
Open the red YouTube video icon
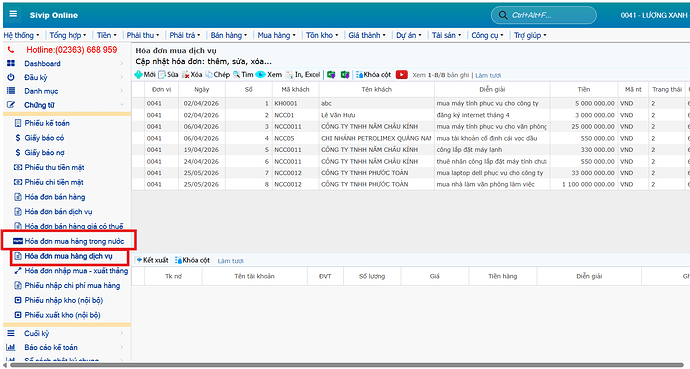(401, 75)
